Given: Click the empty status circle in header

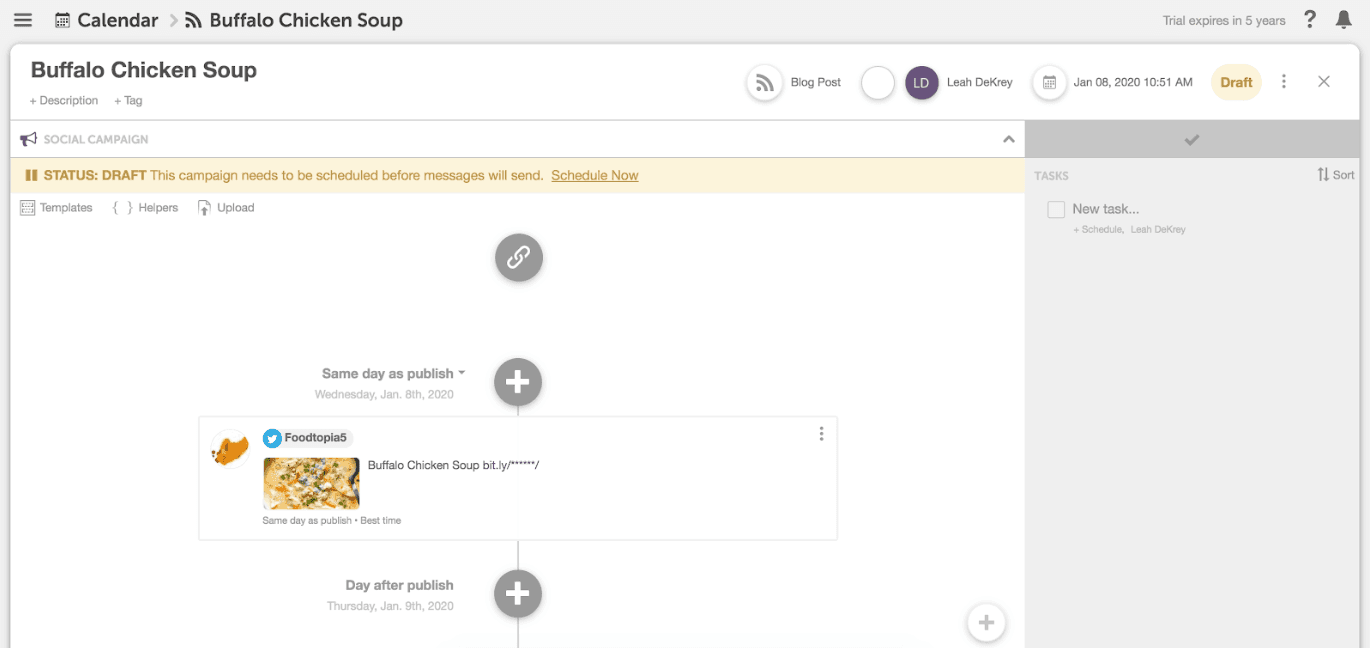Looking at the screenshot, I should 877,83.
